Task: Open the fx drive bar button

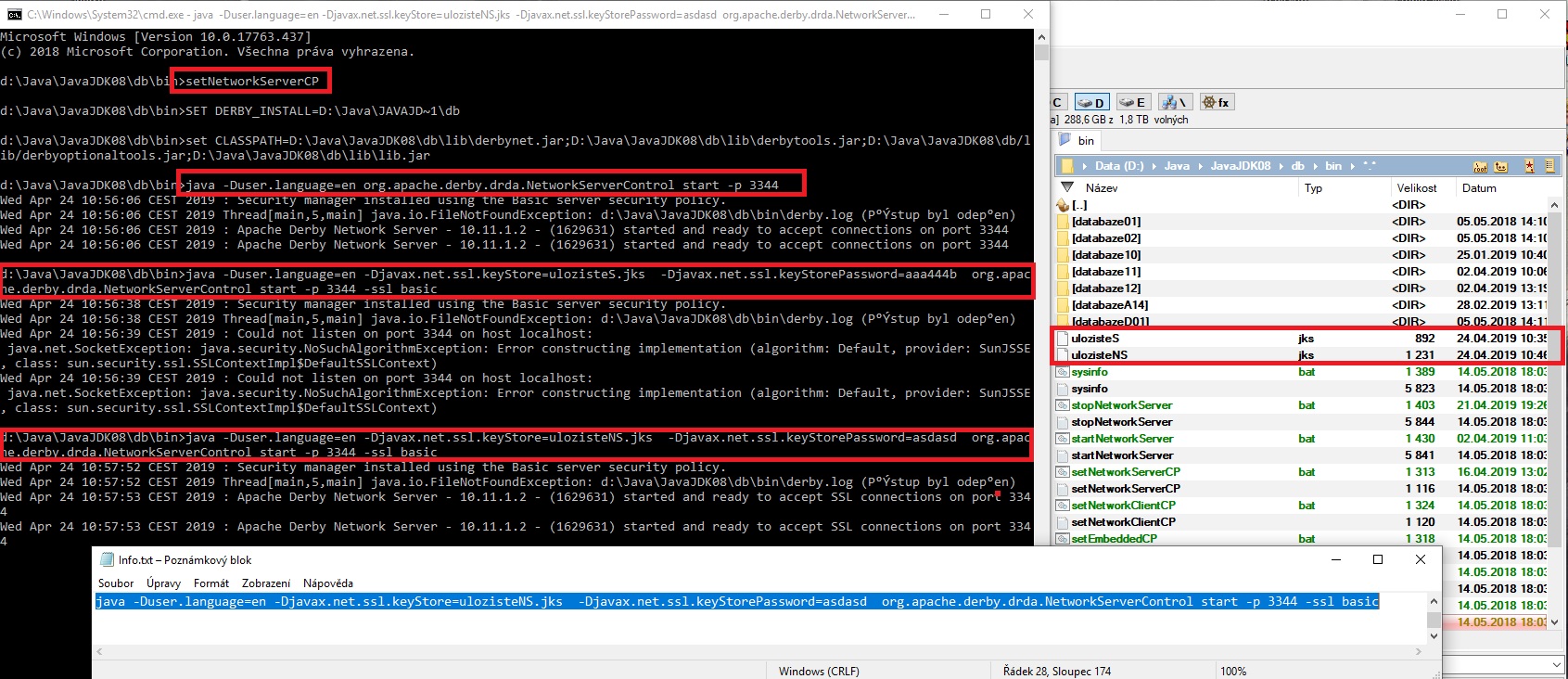Action: [1216, 102]
